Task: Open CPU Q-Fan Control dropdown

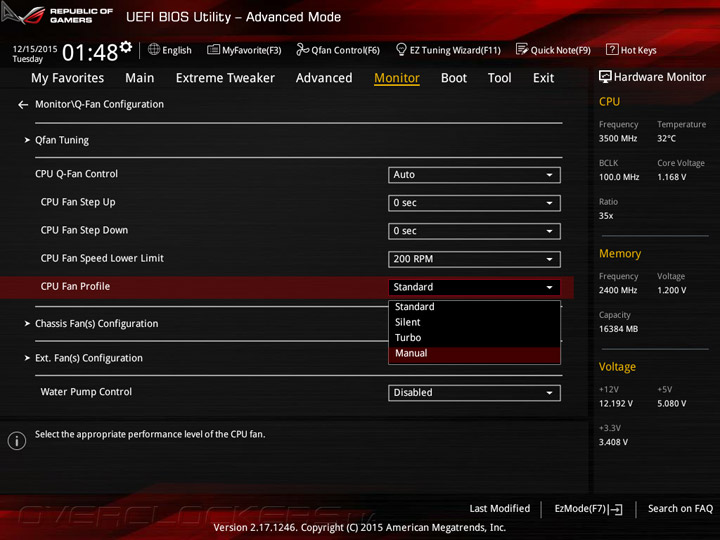Action: (474, 175)
